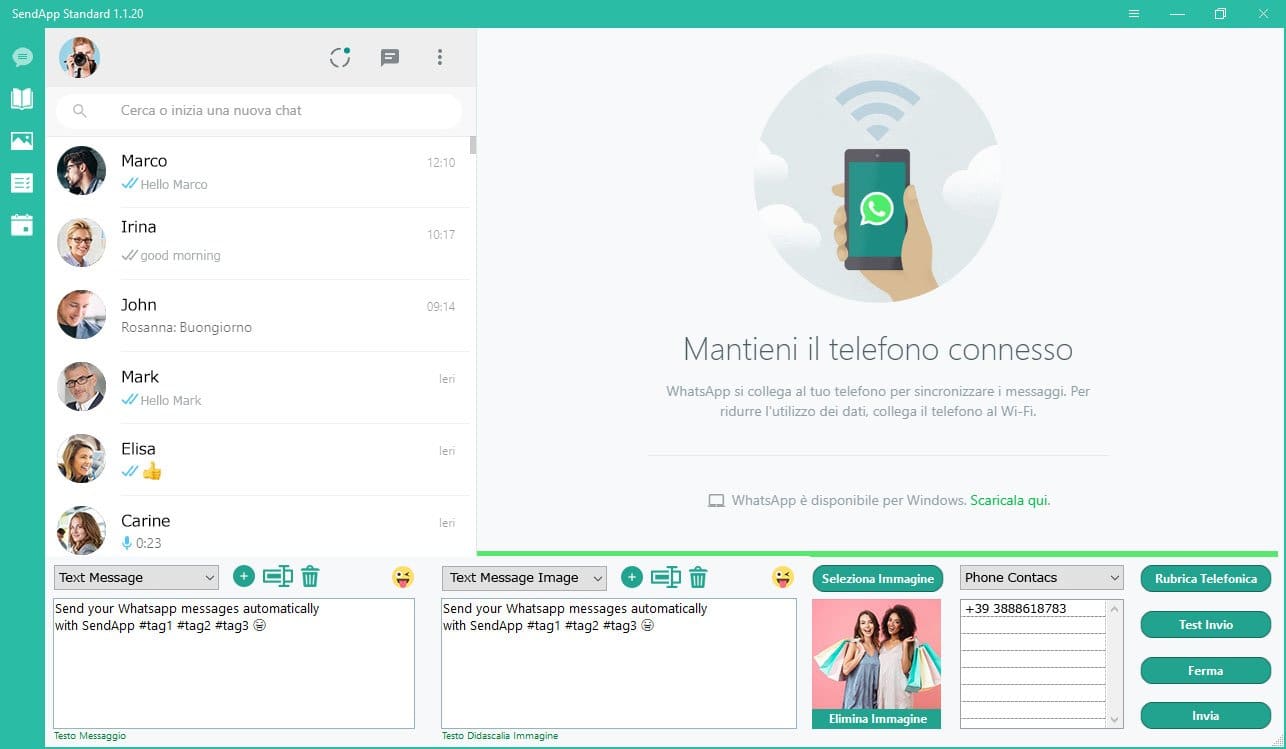Open the image gallery sidebar icon

pos(22,141)
